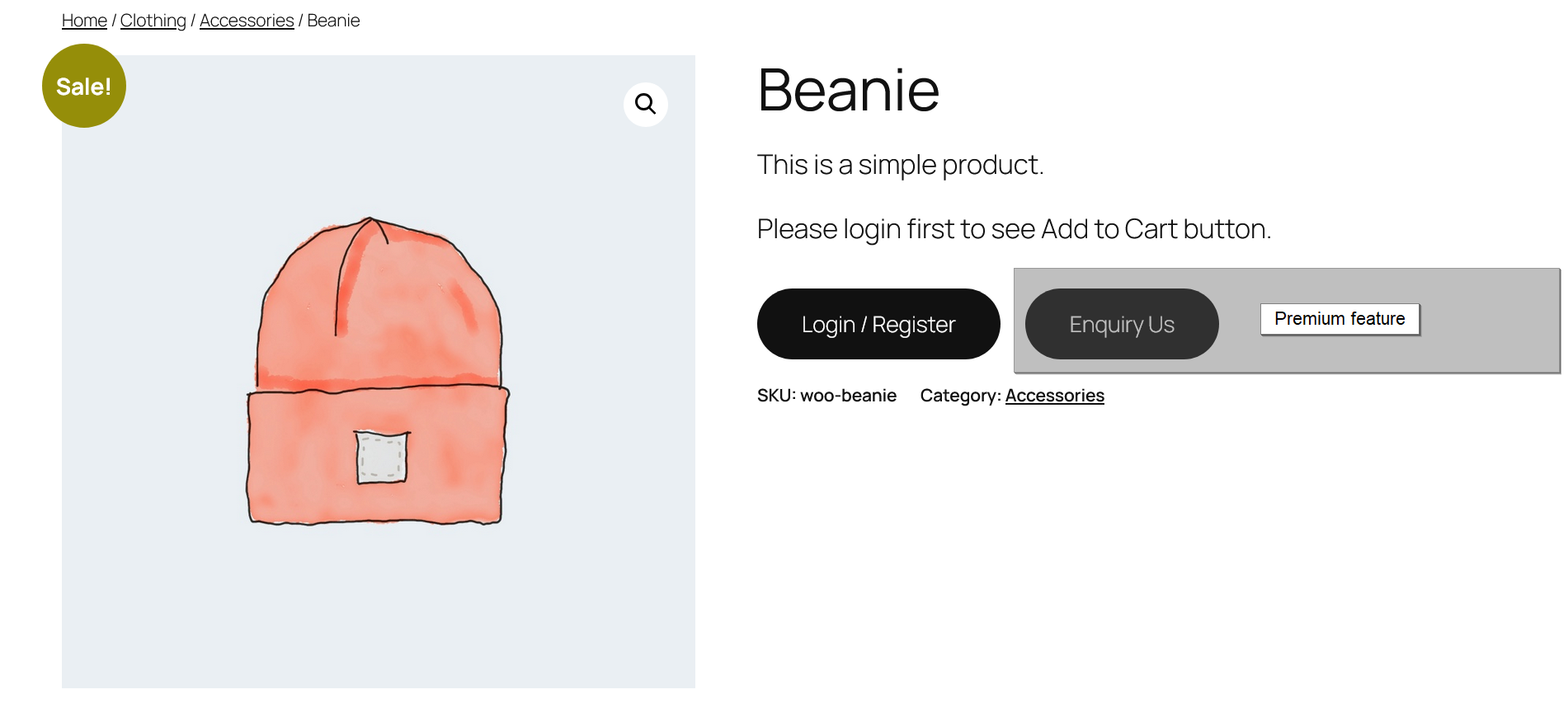The image size is (1568, 727).
Task: Click the 'Please login first' notice text
Action: coord(1014,229)
